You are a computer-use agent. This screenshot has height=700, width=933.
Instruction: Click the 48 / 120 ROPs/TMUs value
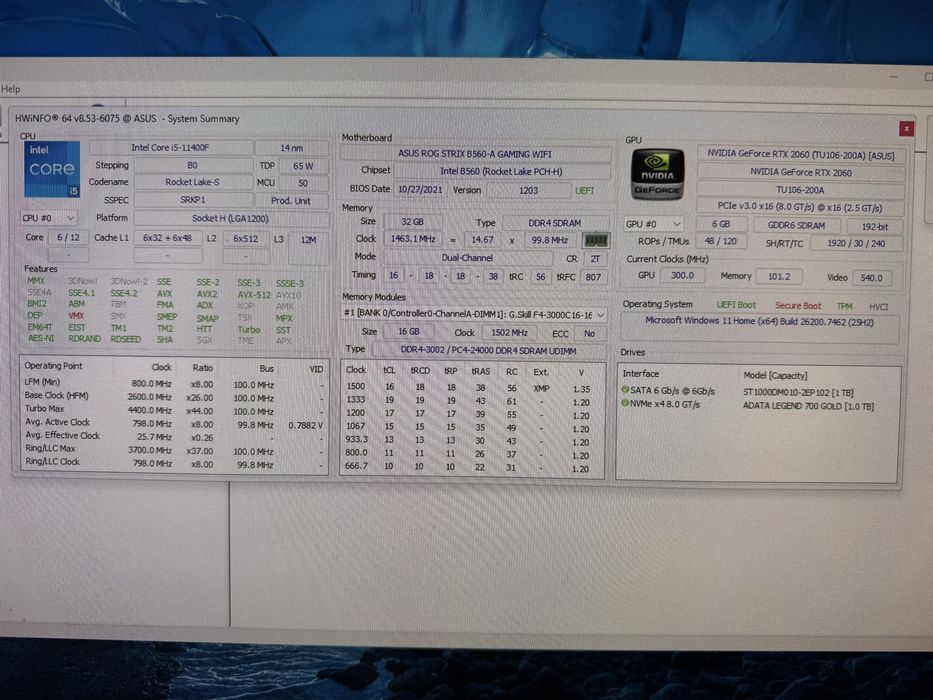[721, 242]
